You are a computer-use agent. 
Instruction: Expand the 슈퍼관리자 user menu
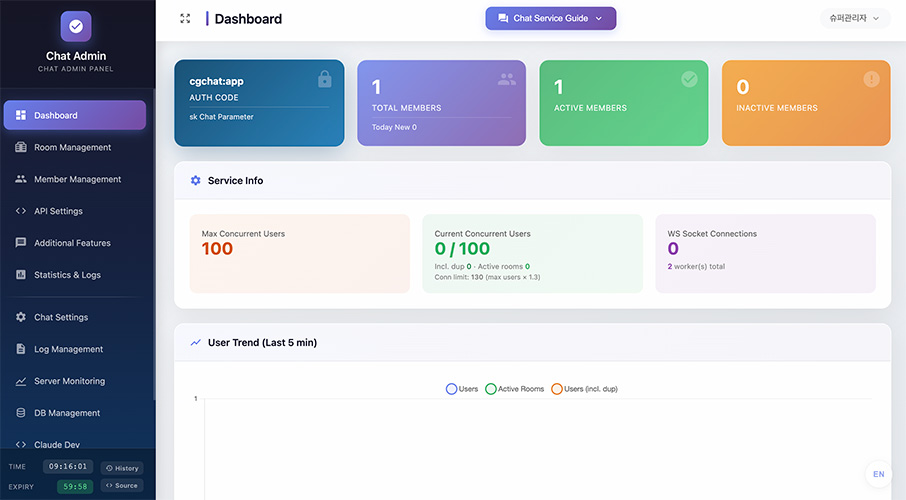coord(855,18)
